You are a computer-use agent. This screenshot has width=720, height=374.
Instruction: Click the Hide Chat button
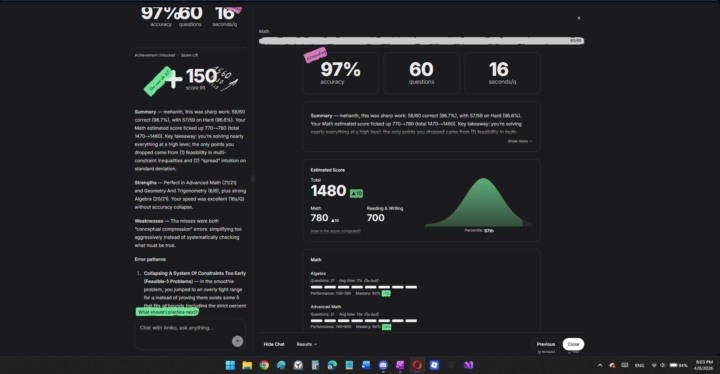274,344
